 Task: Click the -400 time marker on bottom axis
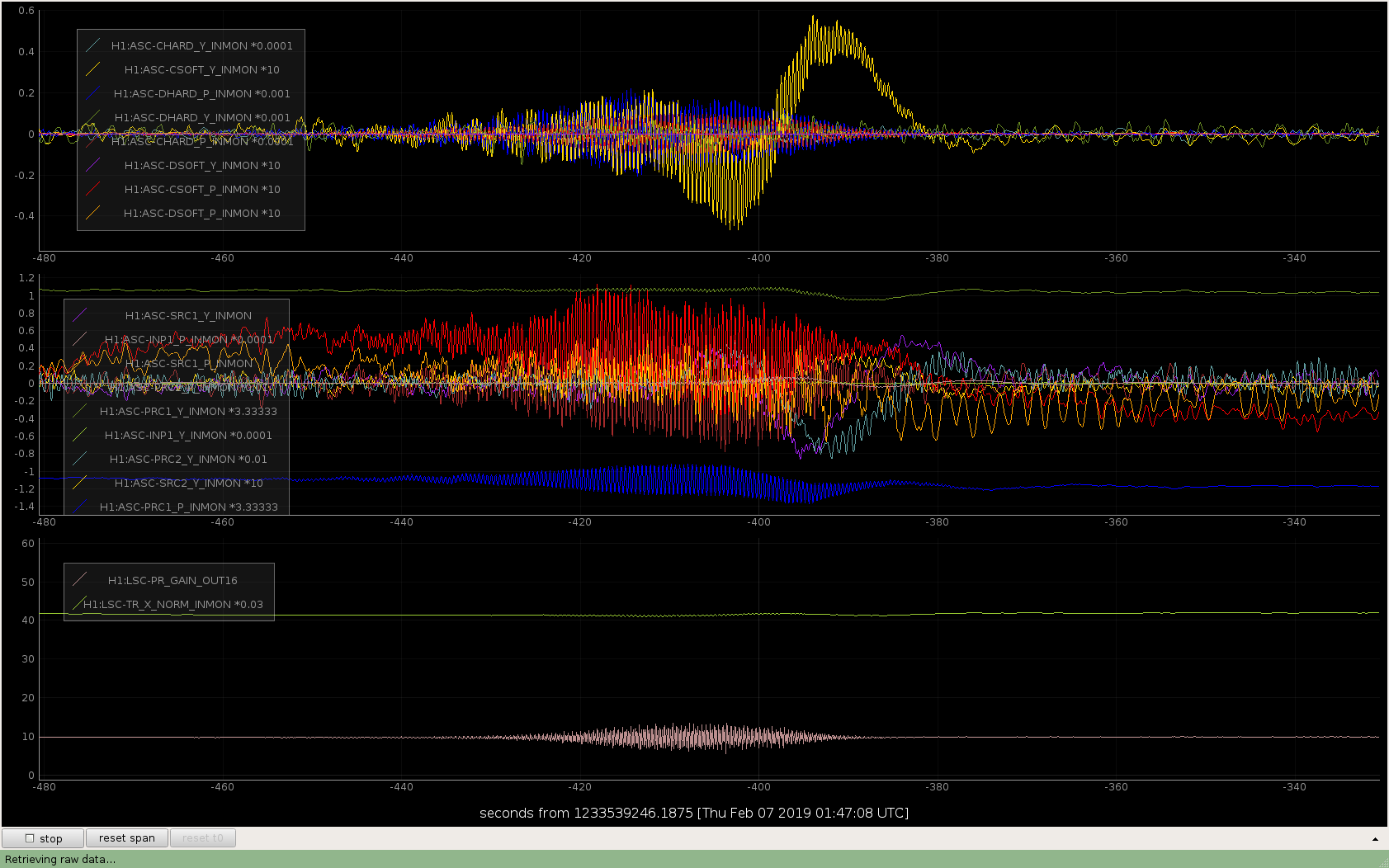758,787
